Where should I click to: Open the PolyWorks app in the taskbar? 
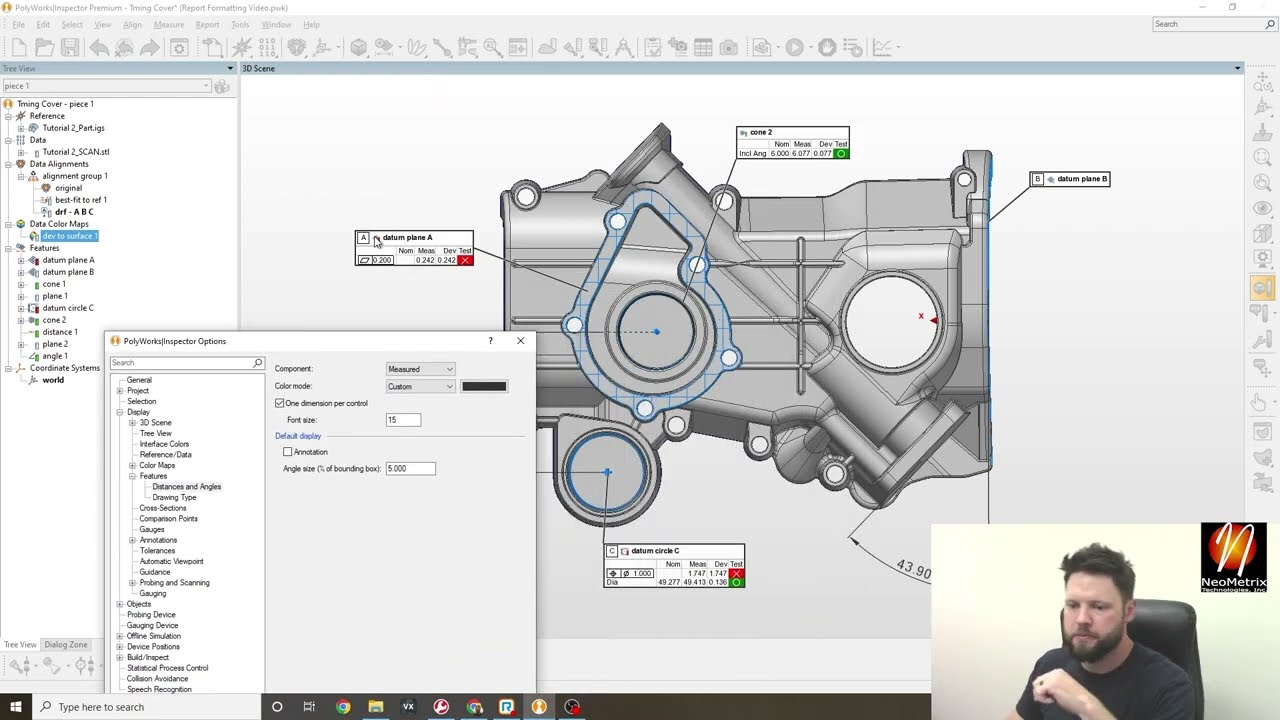pos(539,707)
